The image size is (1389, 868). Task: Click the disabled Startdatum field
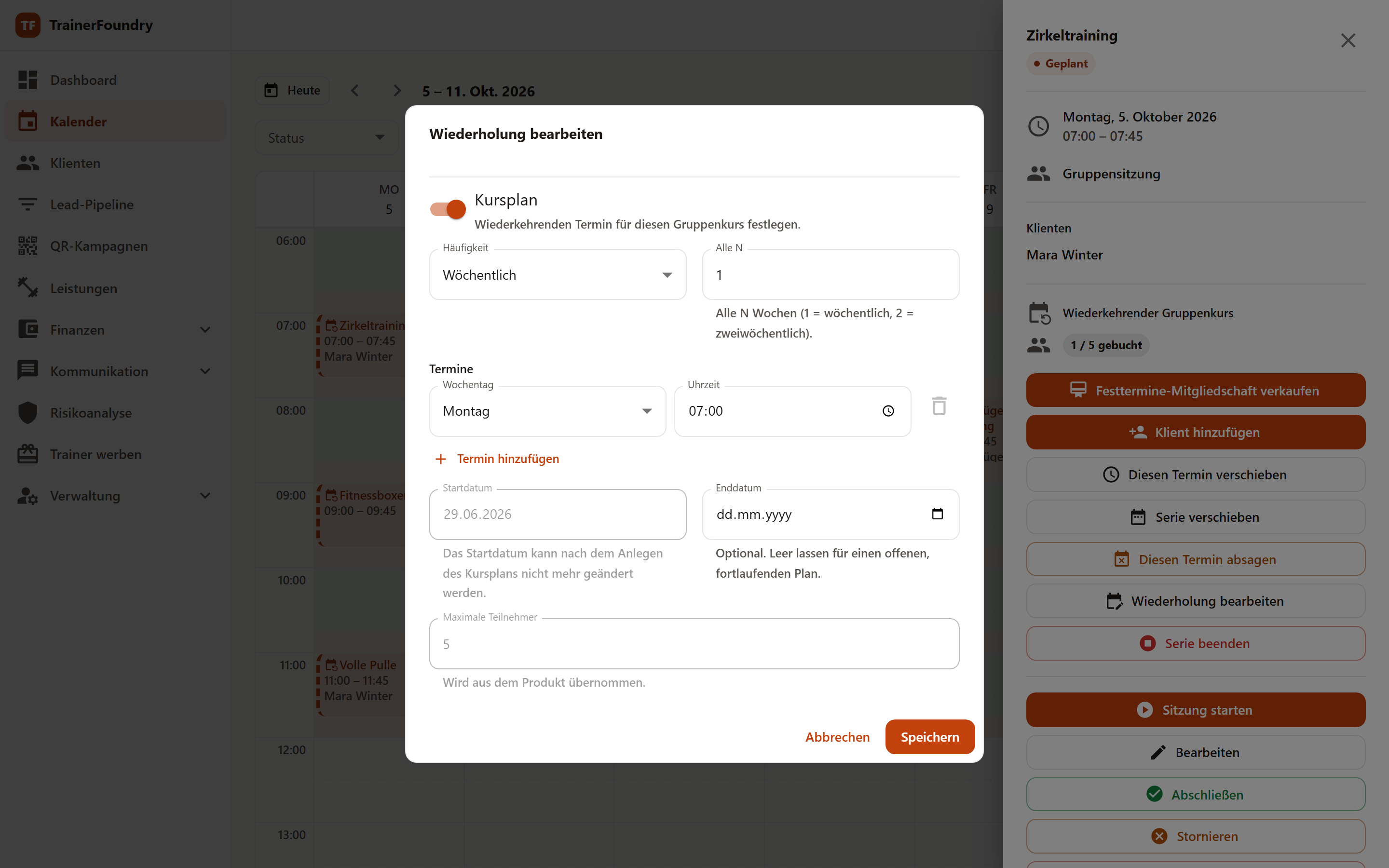tap(558, 515)
